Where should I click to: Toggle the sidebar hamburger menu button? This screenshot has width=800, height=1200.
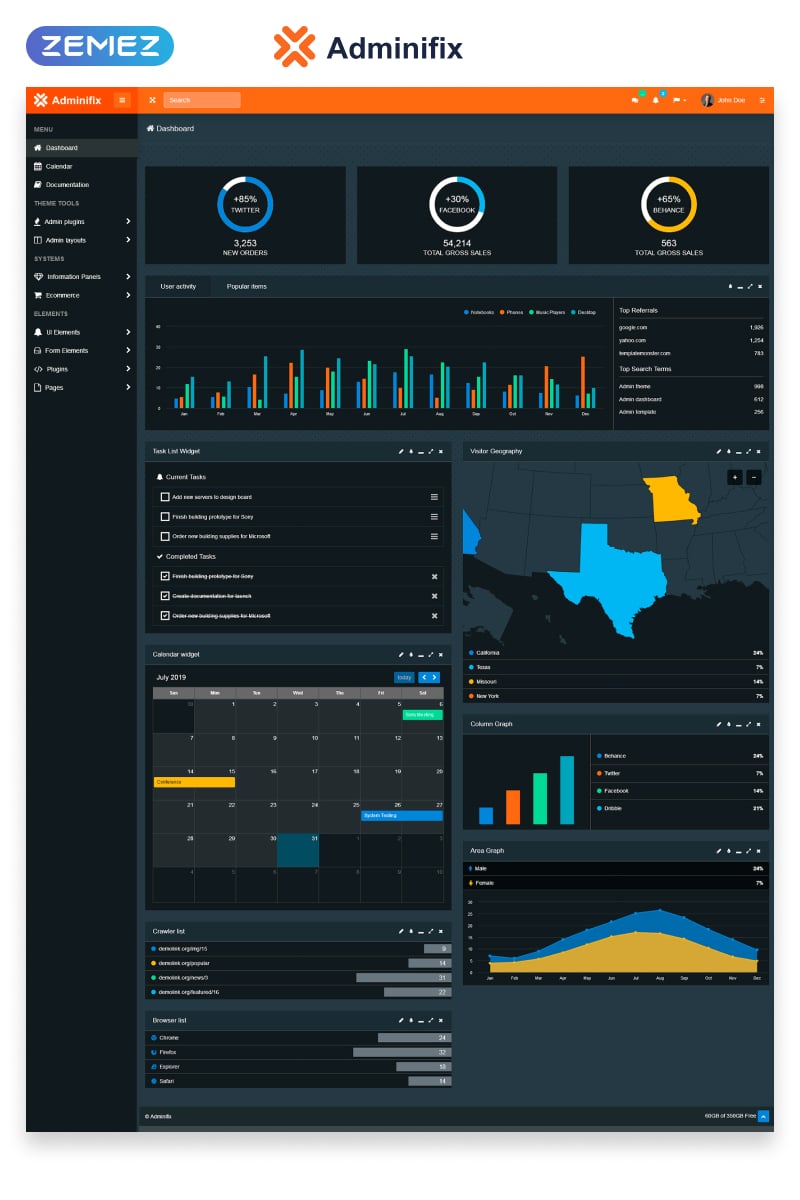[x=122, y=100]
